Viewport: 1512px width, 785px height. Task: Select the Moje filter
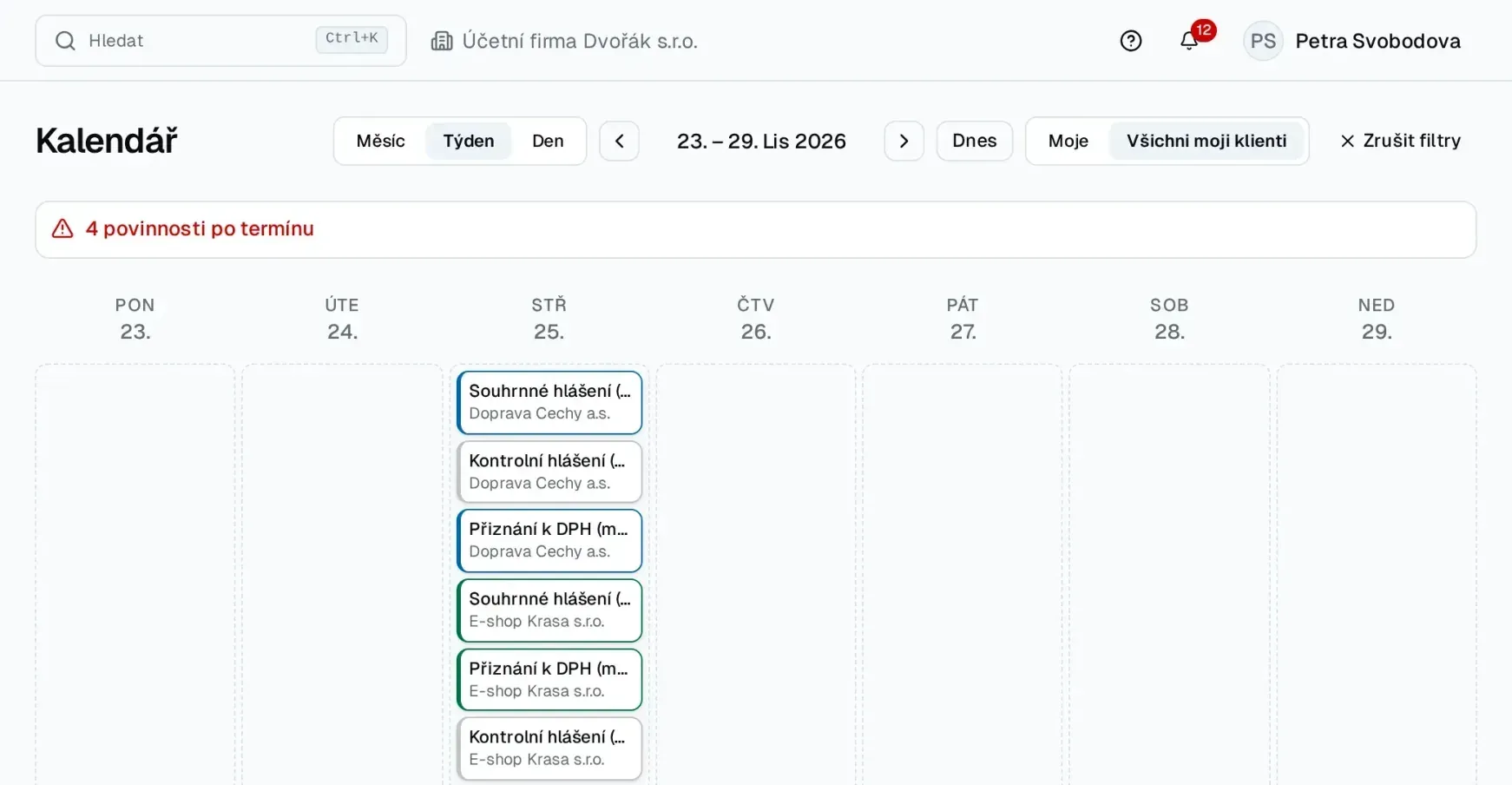[x=1068, y=141]
